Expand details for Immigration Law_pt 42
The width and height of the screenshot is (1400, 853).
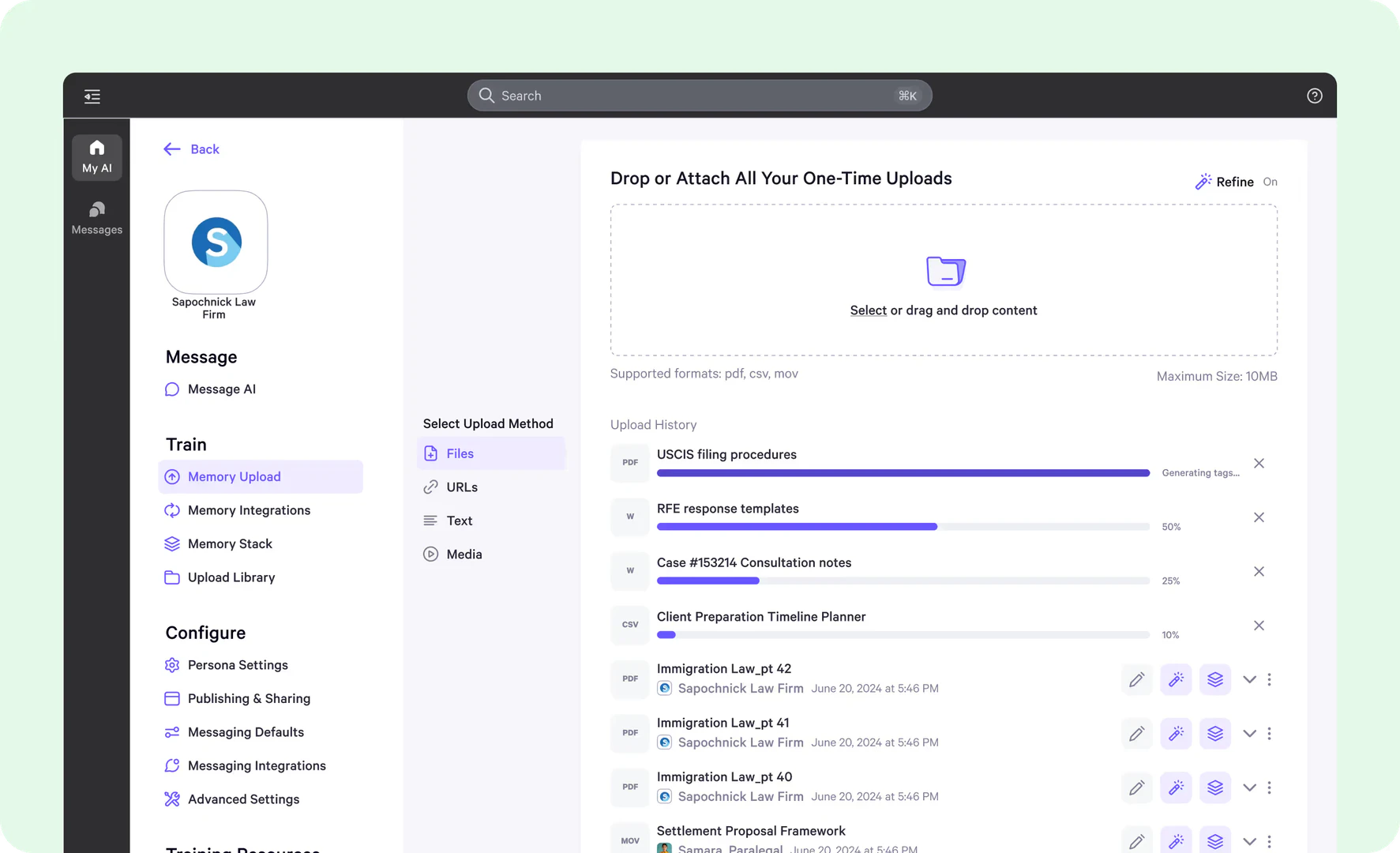(x=1248, y=679)
